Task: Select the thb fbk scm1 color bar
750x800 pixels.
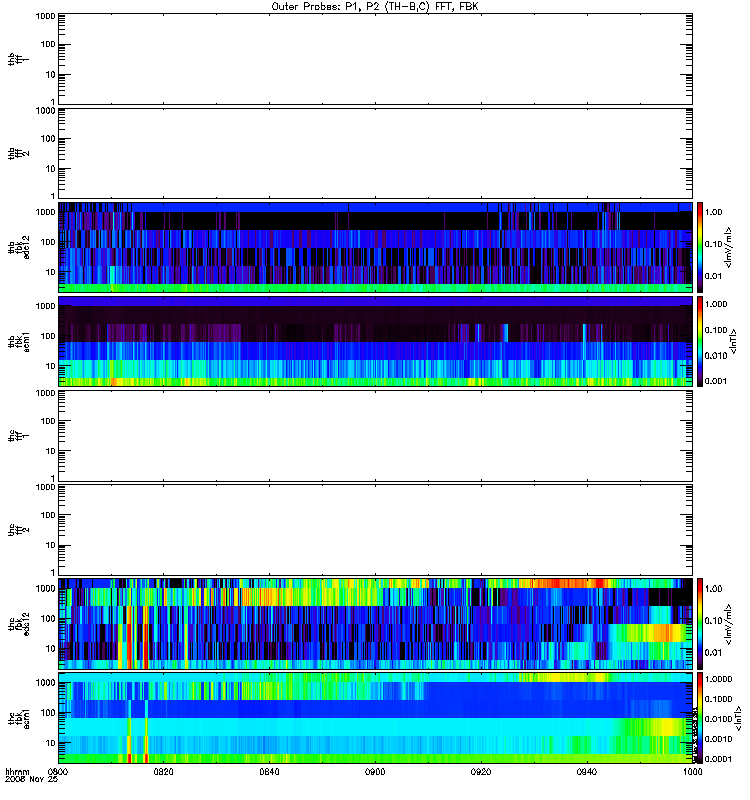Action: tap(700, 341)
